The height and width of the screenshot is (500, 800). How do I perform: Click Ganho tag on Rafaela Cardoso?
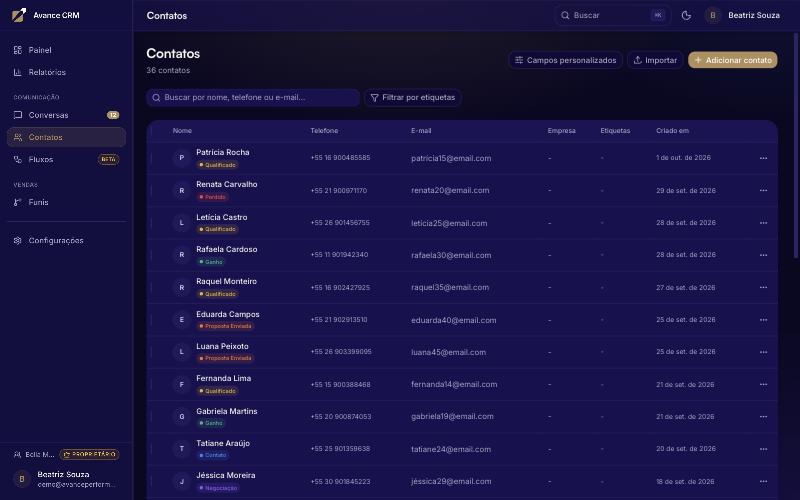tap(211, 262)
